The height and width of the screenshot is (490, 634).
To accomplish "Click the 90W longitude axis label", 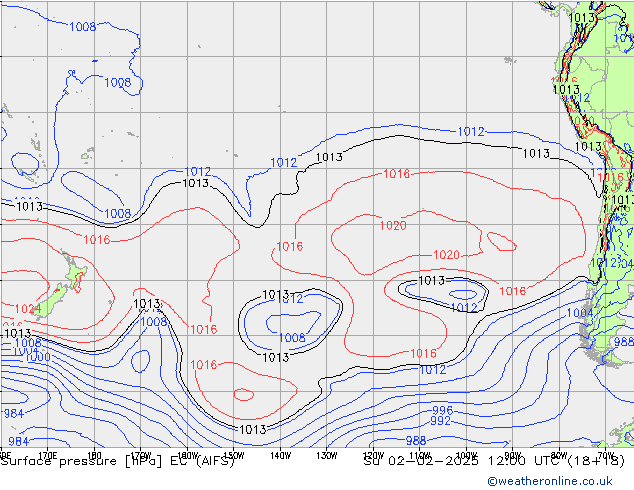I will [x=513, y=455].
